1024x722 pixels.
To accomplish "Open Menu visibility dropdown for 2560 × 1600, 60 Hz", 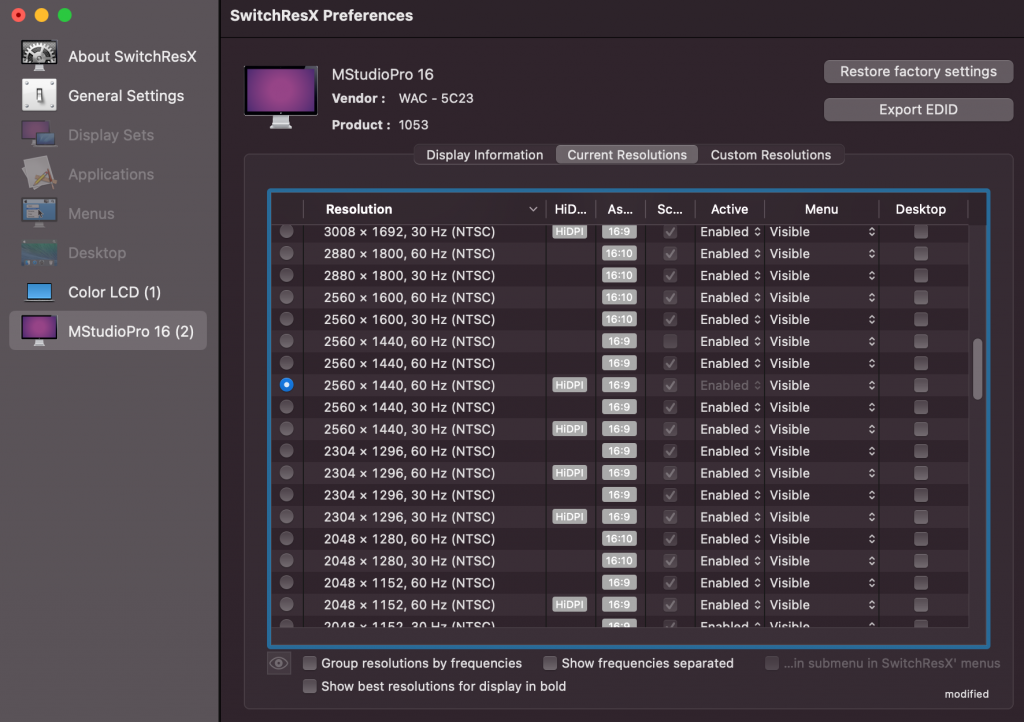I will pyautogui.click(x=822, y=298).
